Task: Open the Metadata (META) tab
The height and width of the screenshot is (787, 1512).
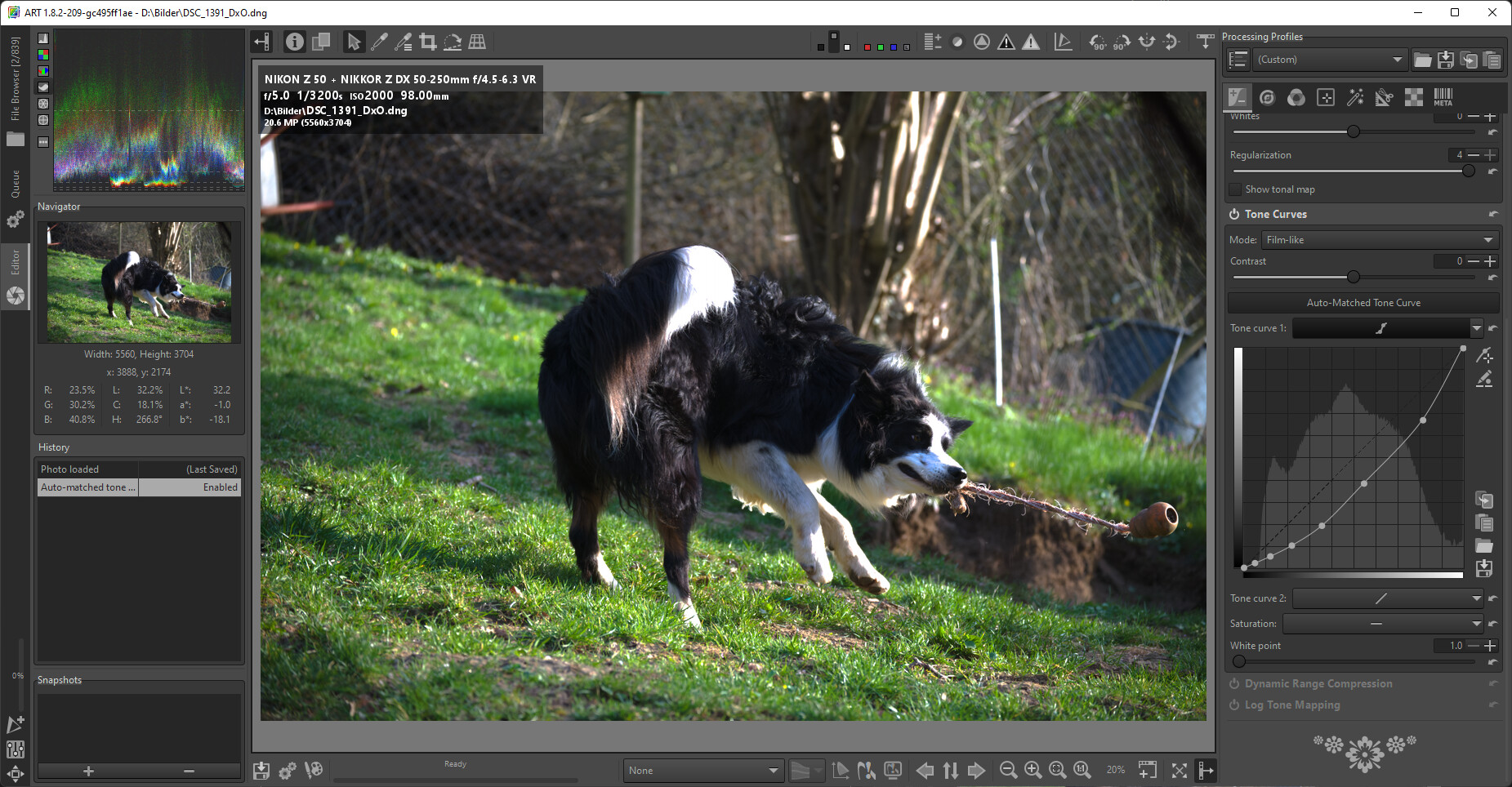Action: click(1443, 97)
